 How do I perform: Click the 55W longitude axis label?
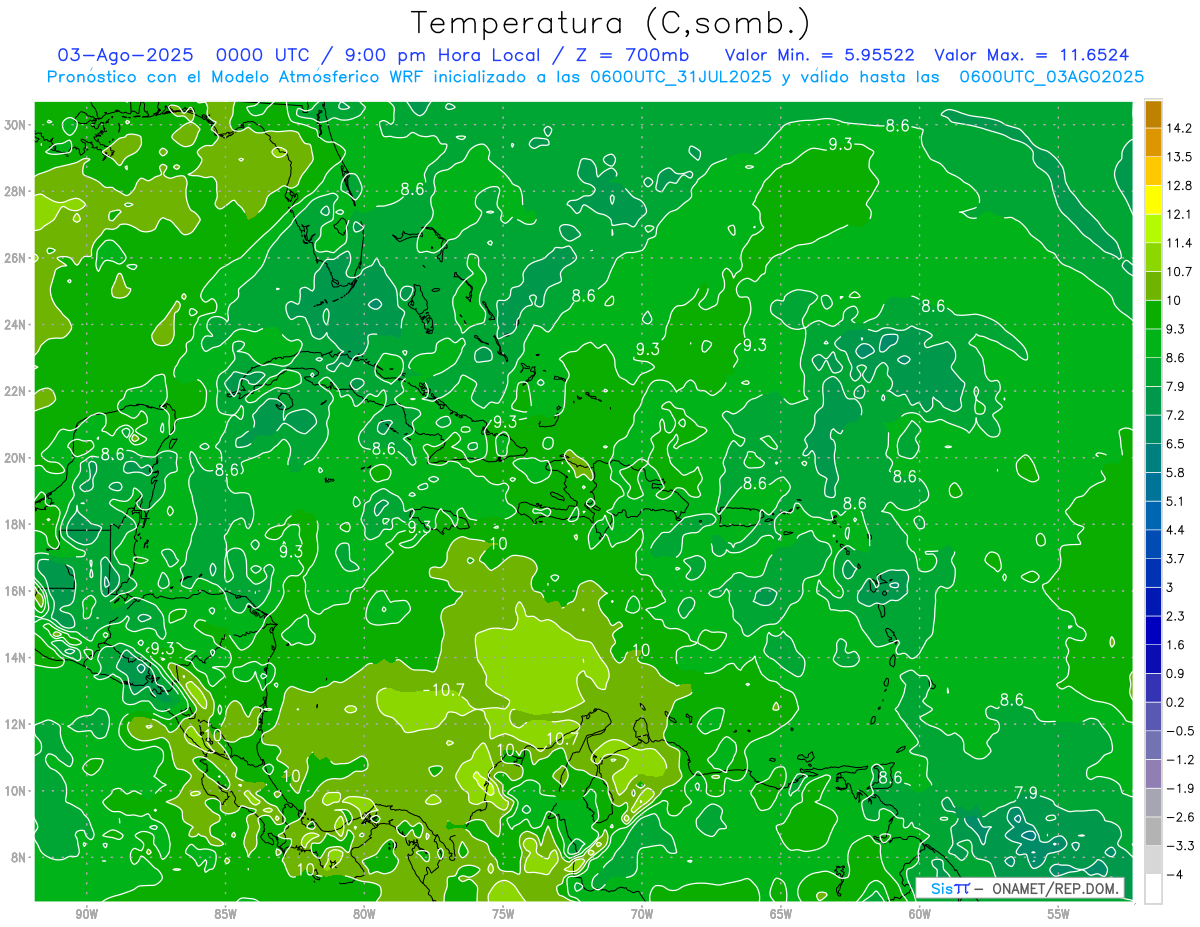click(x=1058, y=914)
